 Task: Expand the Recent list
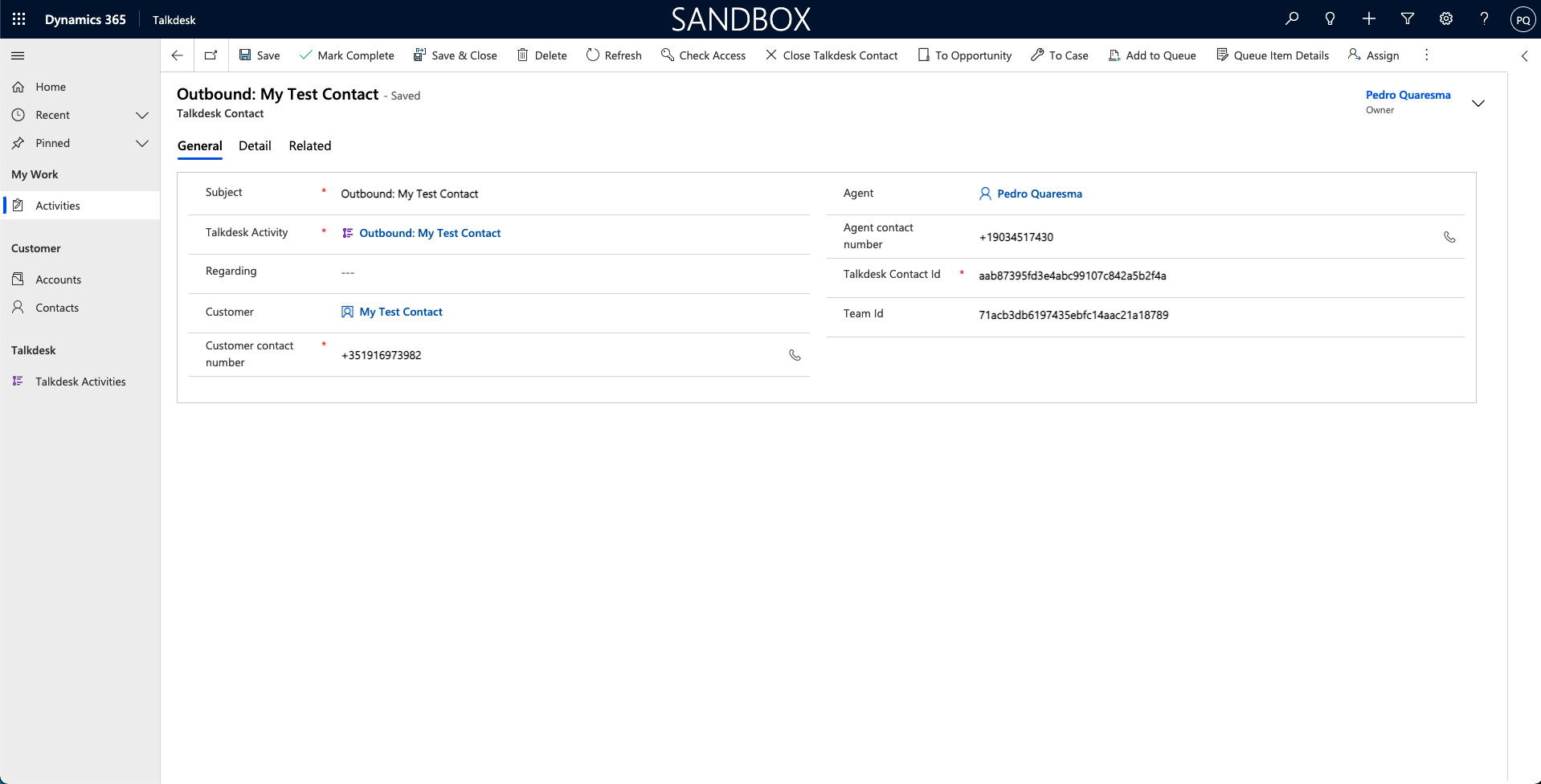pos(142,115)
